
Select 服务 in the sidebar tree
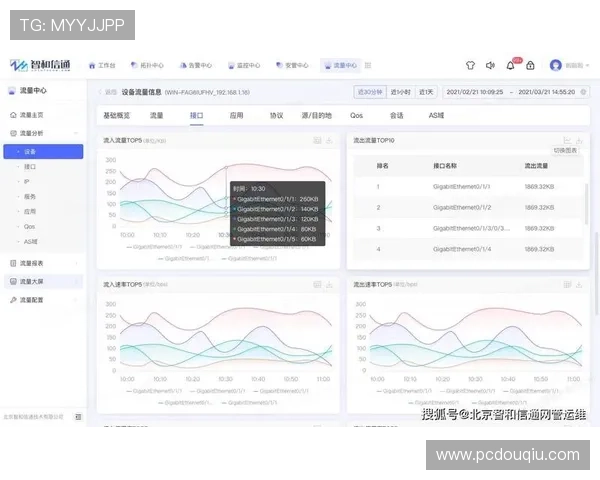[30, 196]
